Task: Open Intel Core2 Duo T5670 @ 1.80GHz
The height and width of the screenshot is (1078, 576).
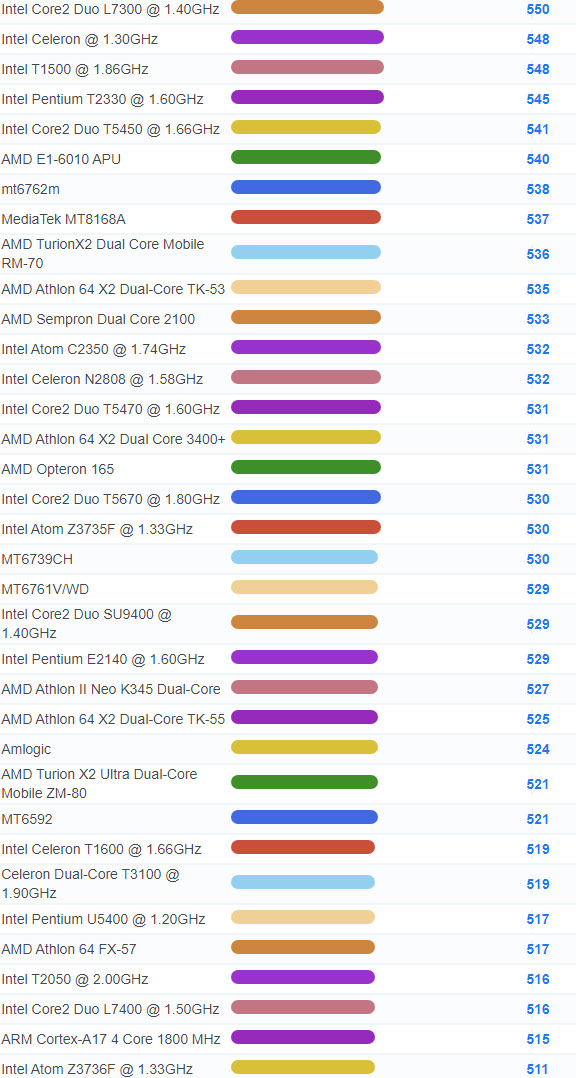Action: [111, 499]
